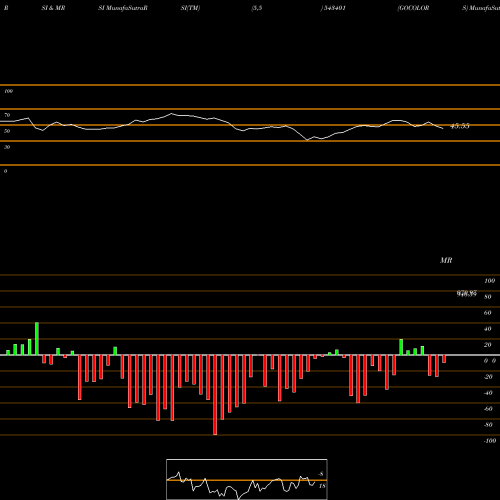Click the 30 label on RSI axis
The image size is (500, 500).
pos(7,147)
